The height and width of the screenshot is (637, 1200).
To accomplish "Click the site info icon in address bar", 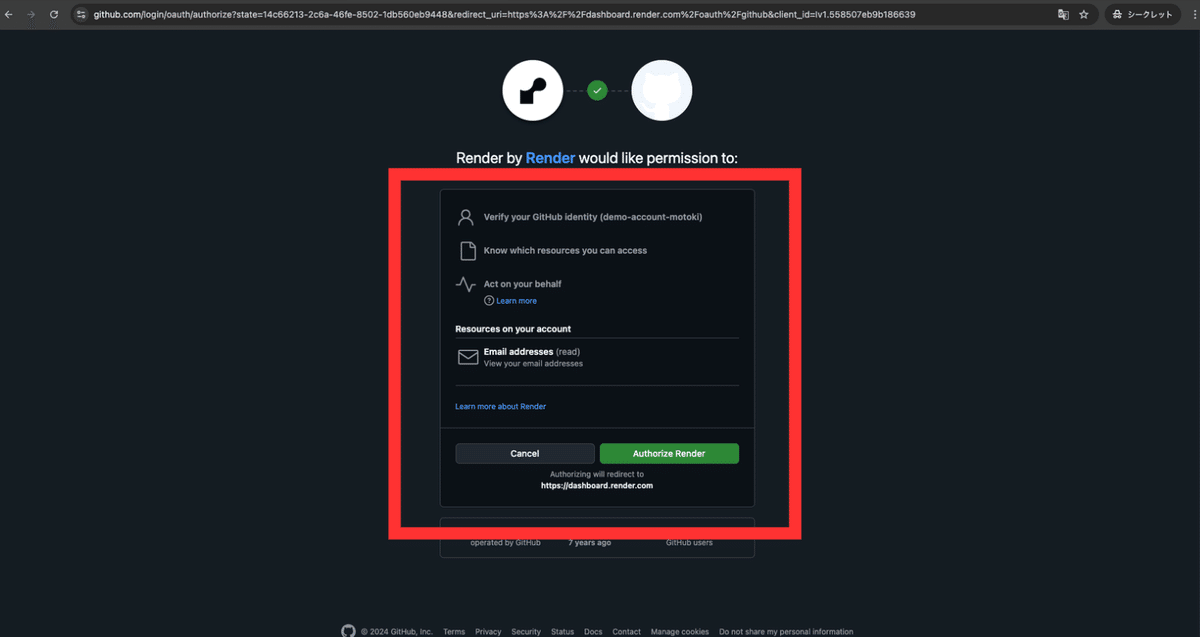I will click(x=82, y=15).
